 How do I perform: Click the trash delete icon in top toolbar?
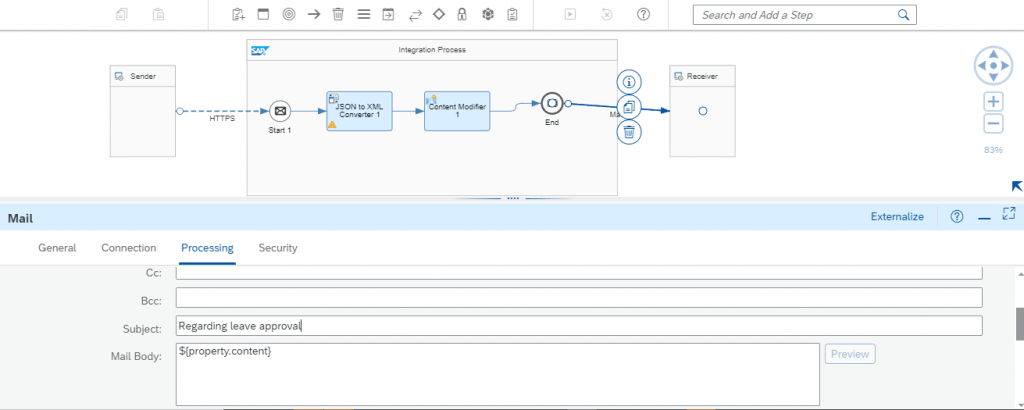click(338, 14)
